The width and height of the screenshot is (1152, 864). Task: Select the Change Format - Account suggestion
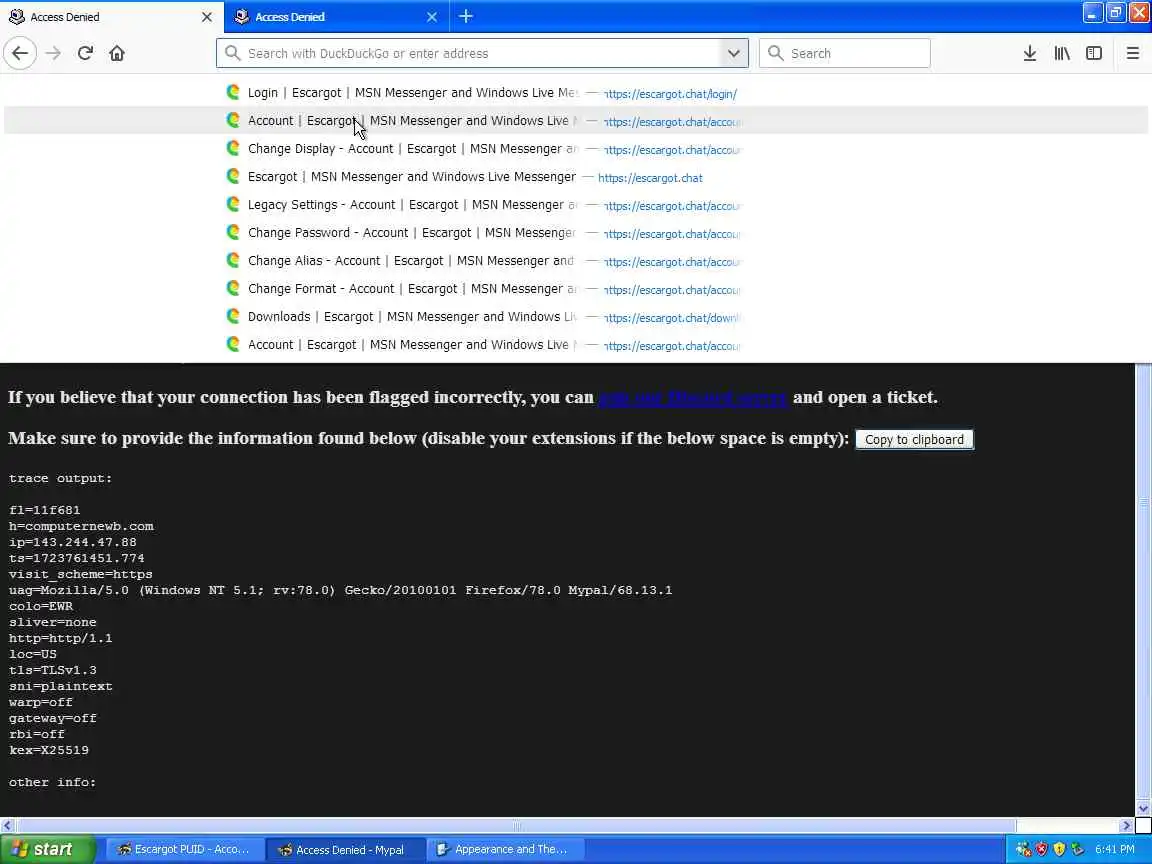coord(576,288)
